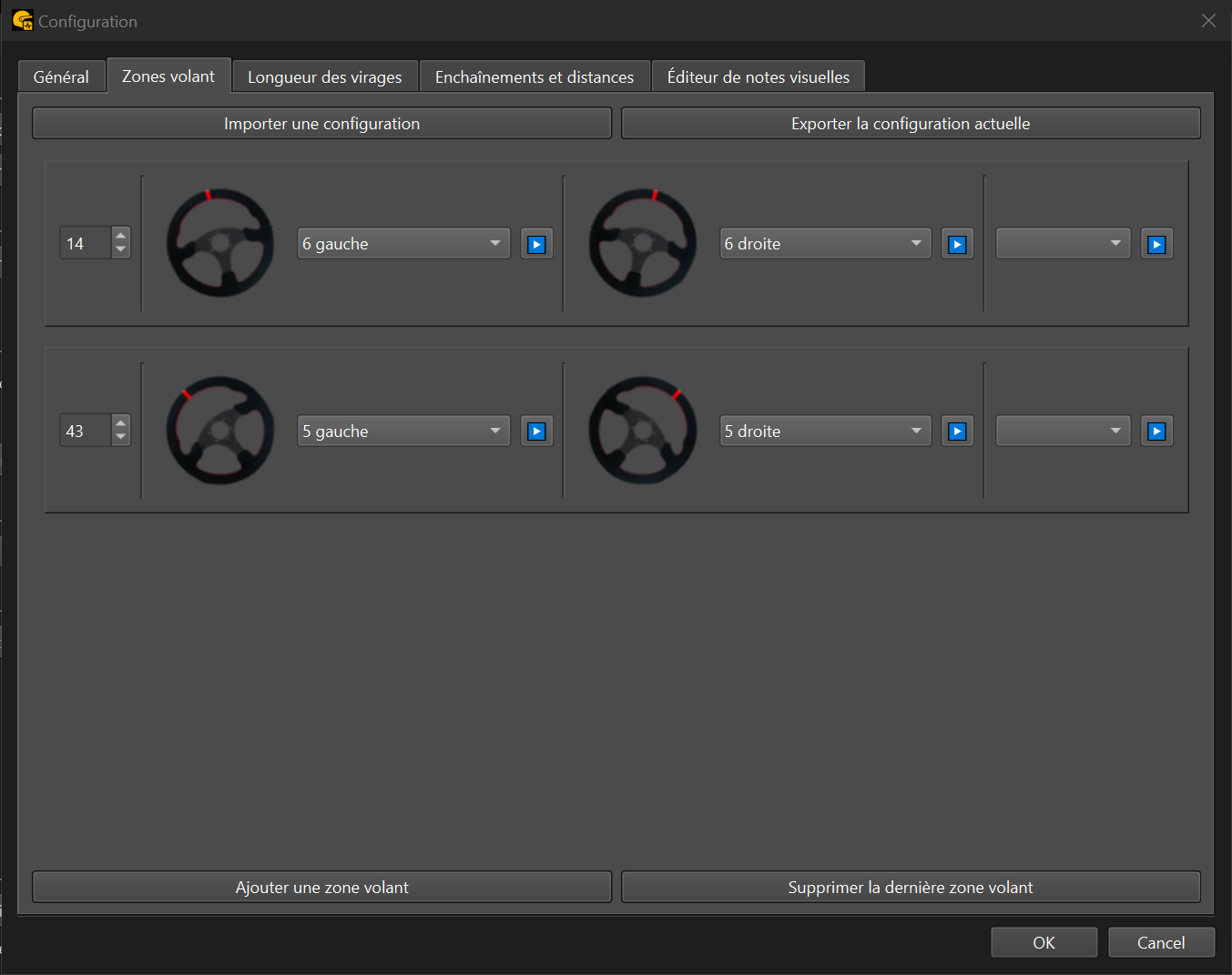Play the '5 droite' sound preview
Viewport: 1232px width, 975px height.
point(957,432)
